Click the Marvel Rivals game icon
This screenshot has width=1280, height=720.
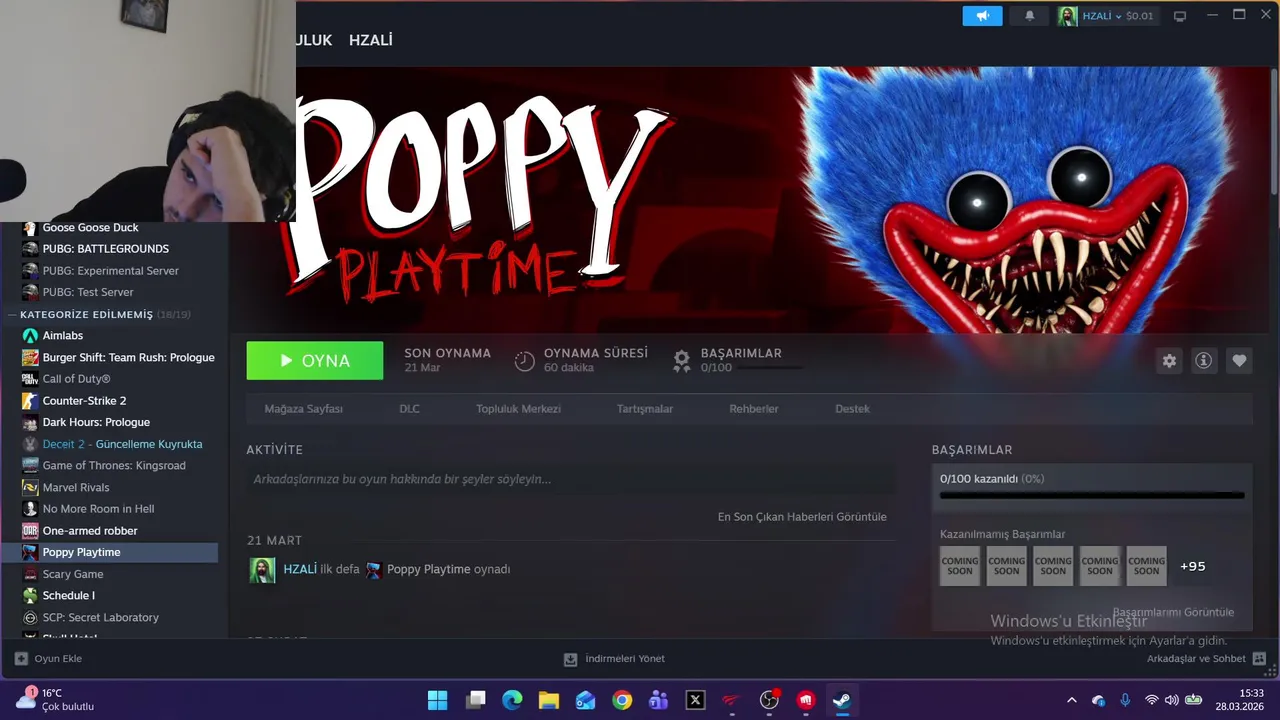tap(30, 487)
